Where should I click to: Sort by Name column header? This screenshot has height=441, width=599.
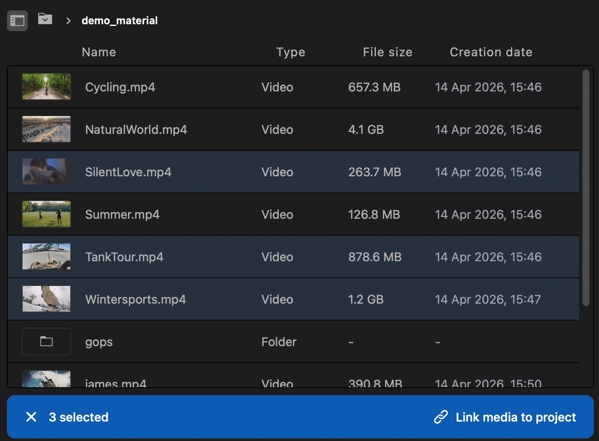(x=99, y=52)
